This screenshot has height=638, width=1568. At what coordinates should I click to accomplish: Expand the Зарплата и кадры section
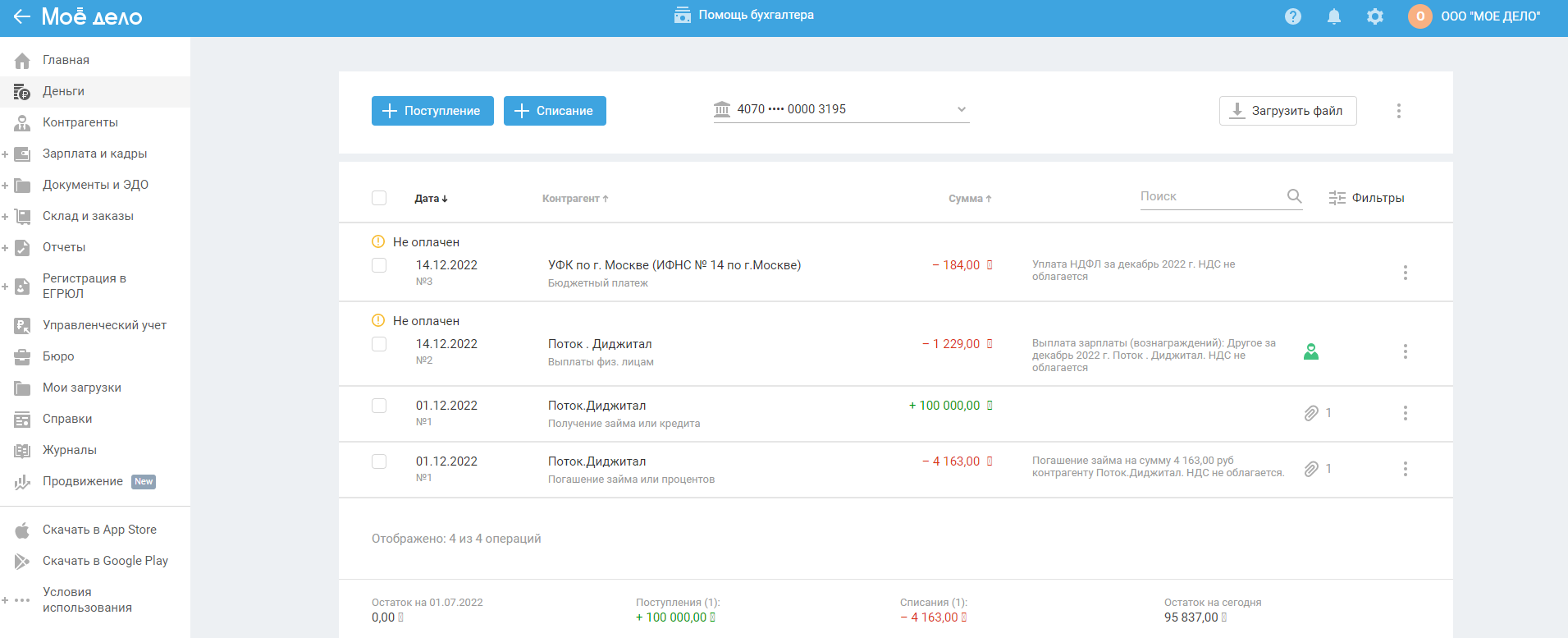click(x=6, y=154)
